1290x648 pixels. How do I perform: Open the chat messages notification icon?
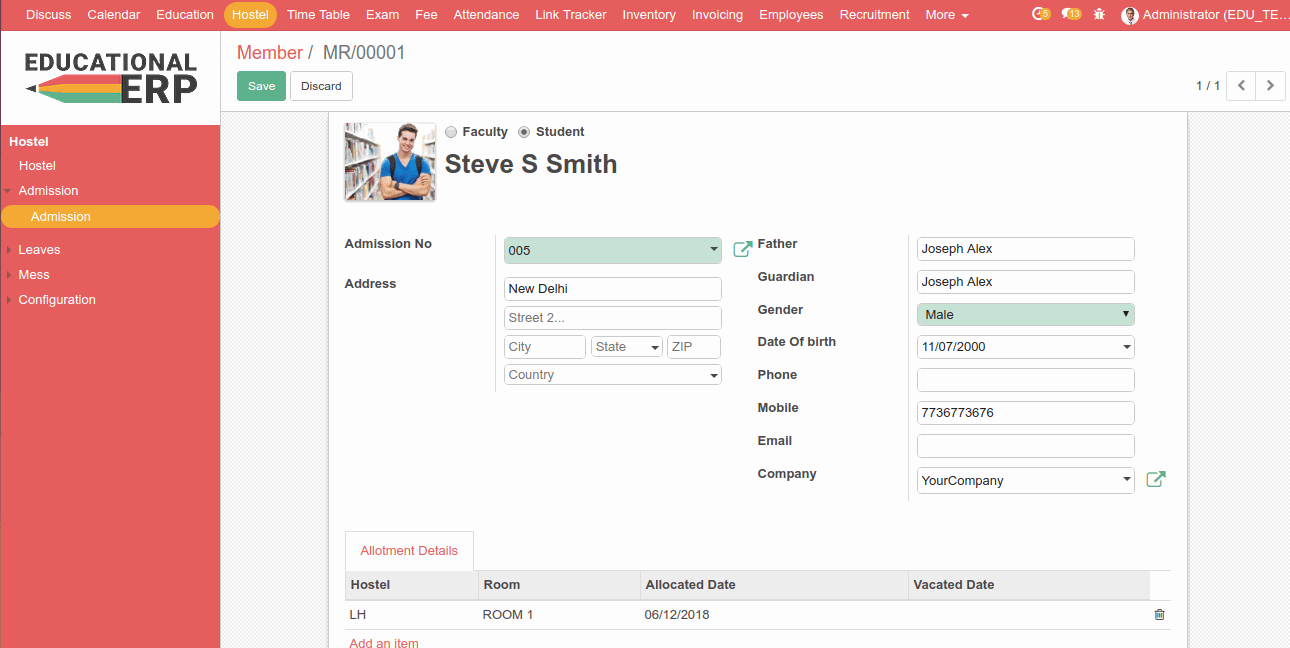[1071, 15]
